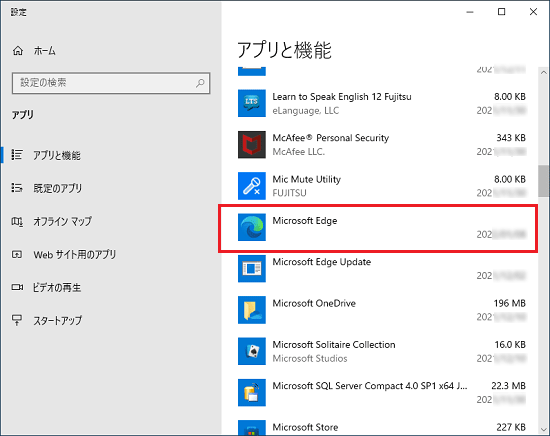Click the スタートアップ icon
The height and width of the screenshot is (436, 550).
point(17,320)
